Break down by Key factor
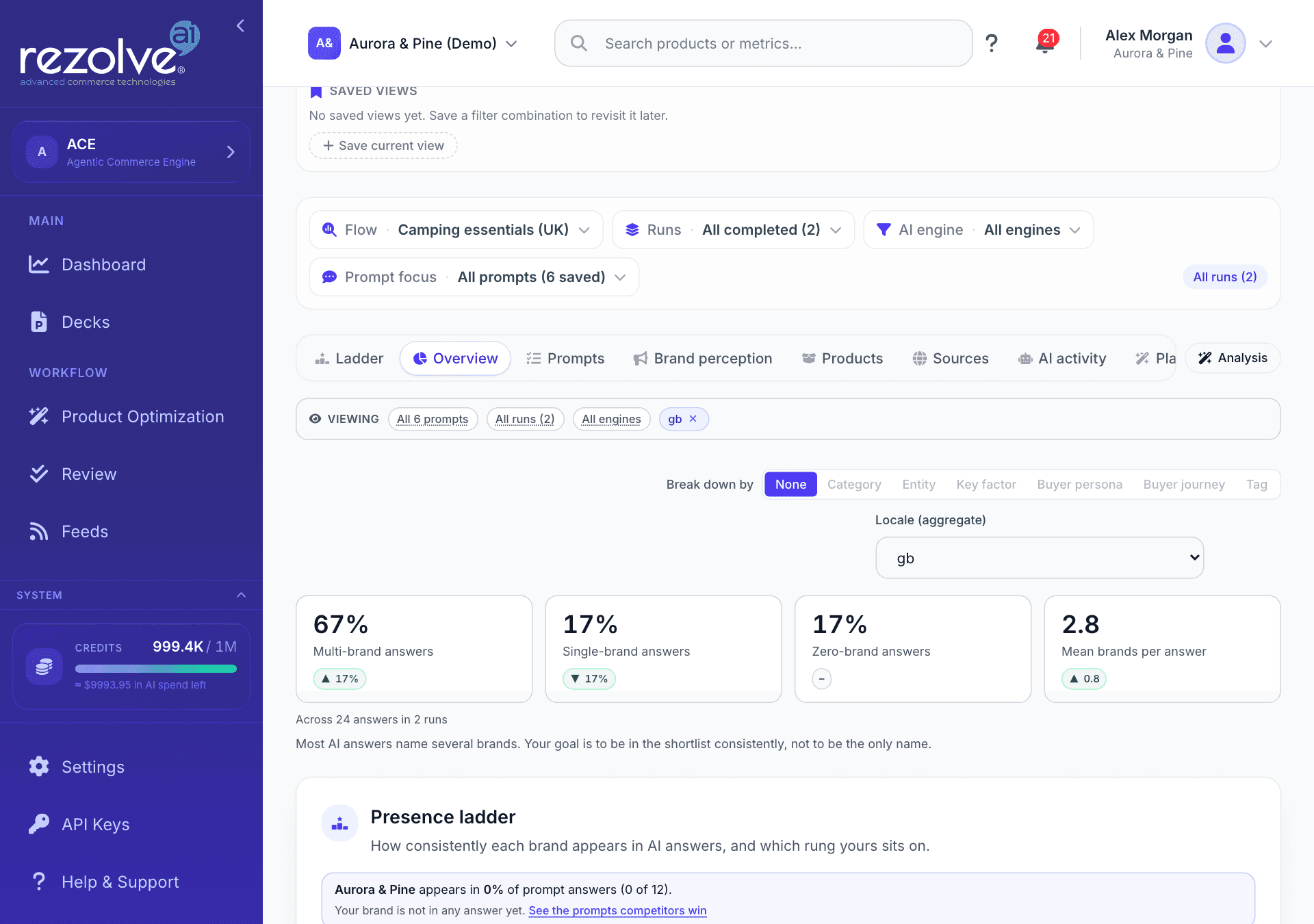 tap(986, 485)
